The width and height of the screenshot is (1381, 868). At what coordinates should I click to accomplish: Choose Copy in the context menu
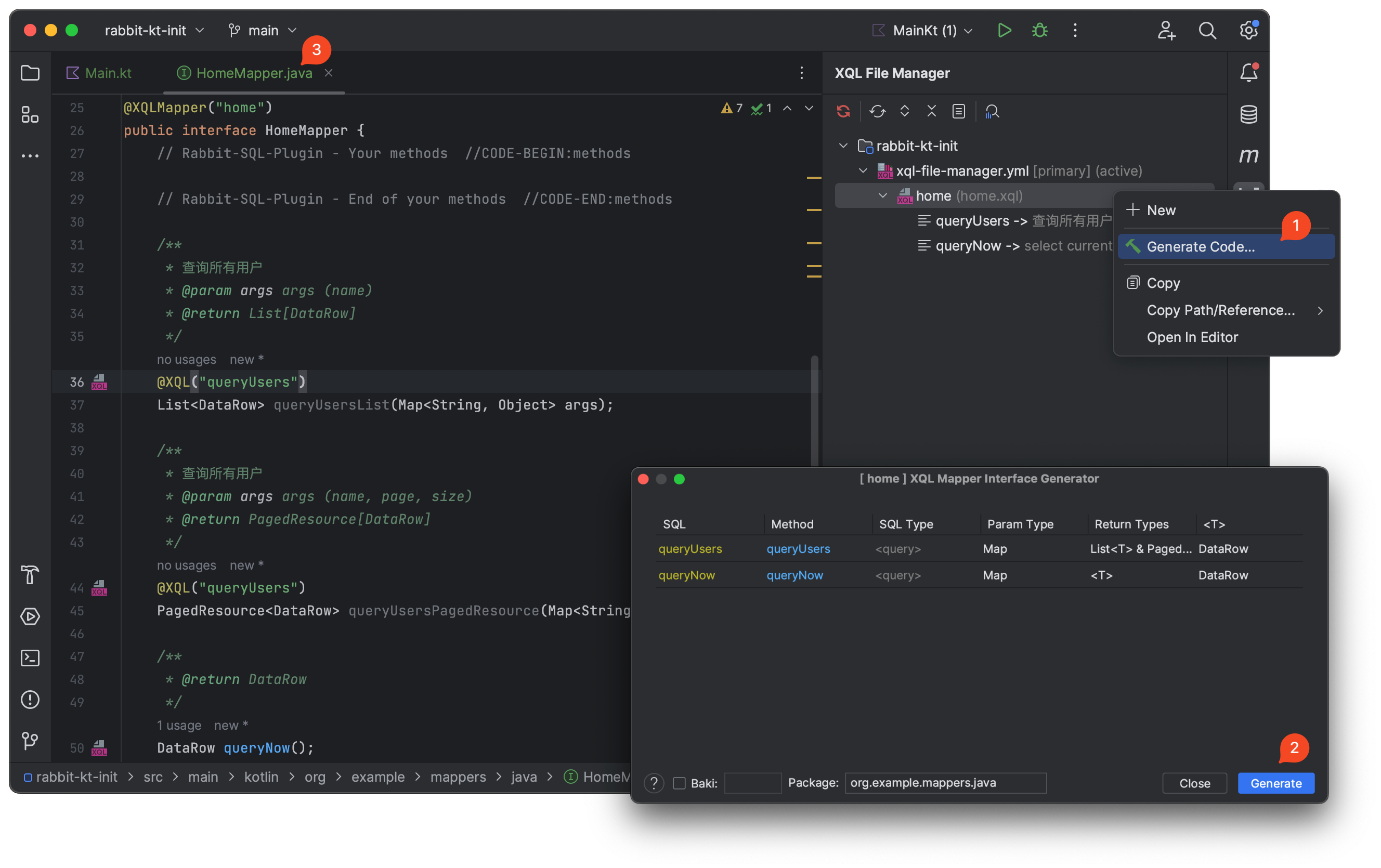coord(1226,283)
